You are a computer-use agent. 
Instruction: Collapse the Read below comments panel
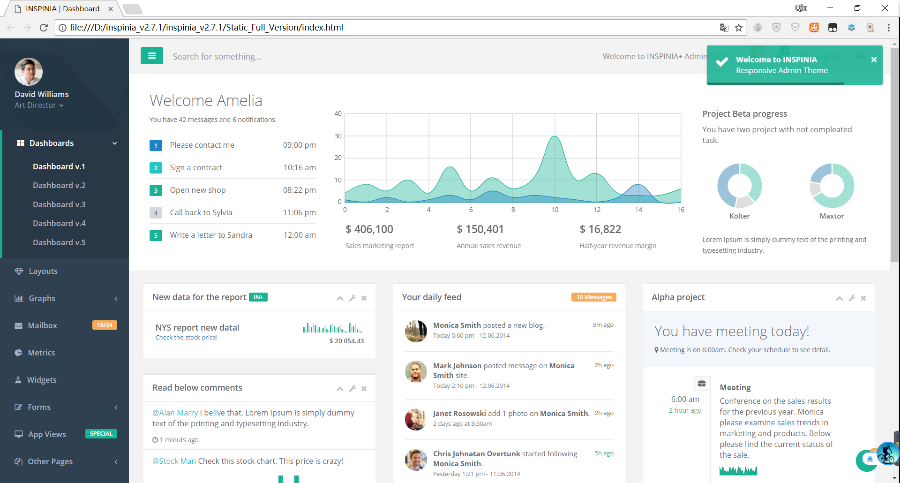[x=340, y=389]
